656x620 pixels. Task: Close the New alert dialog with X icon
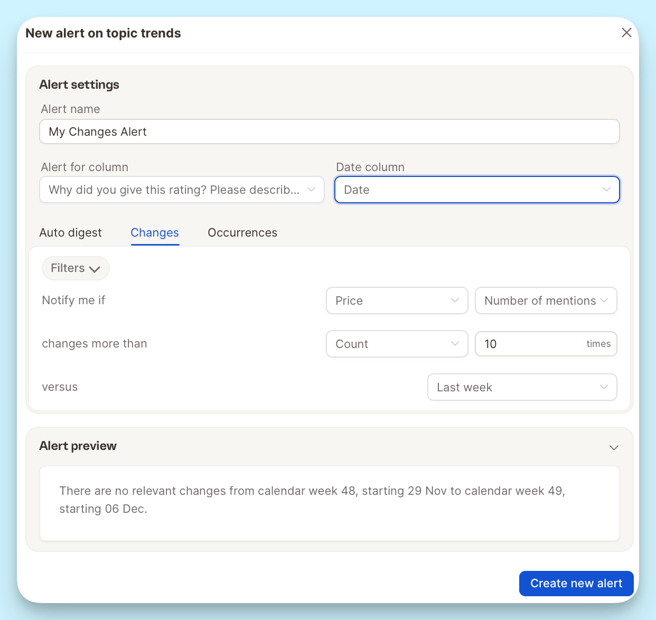626,33
